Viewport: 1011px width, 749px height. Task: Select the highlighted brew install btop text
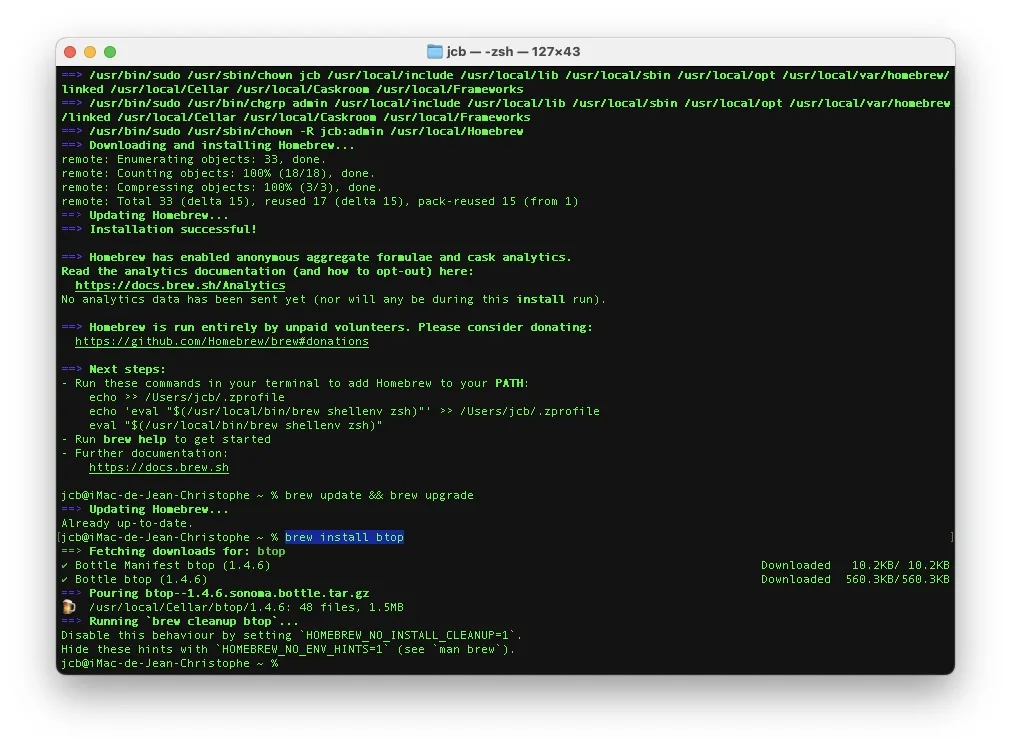point(343,537)
